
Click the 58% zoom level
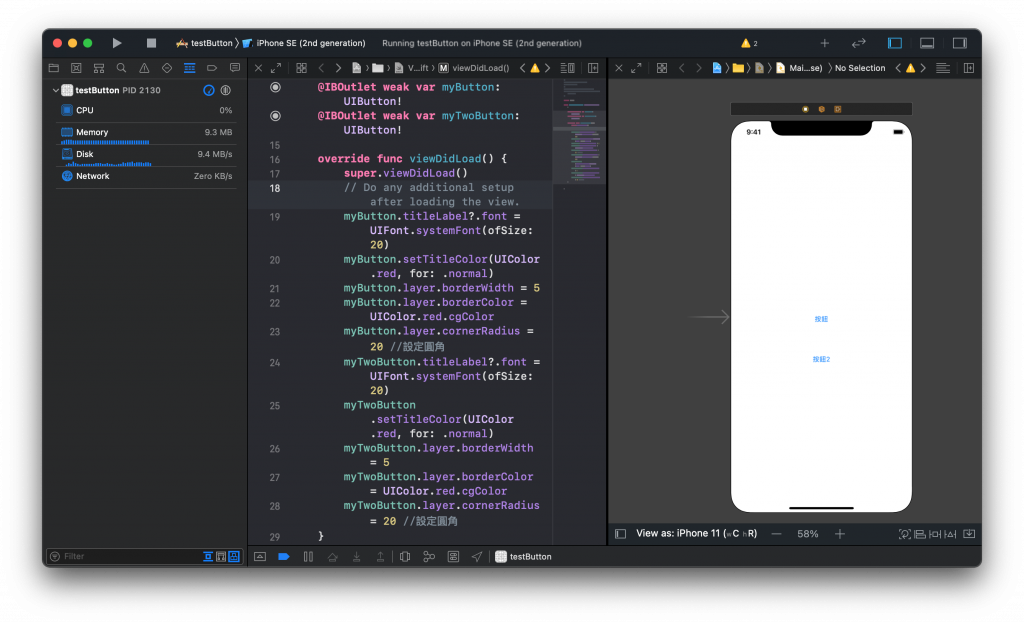807,534
